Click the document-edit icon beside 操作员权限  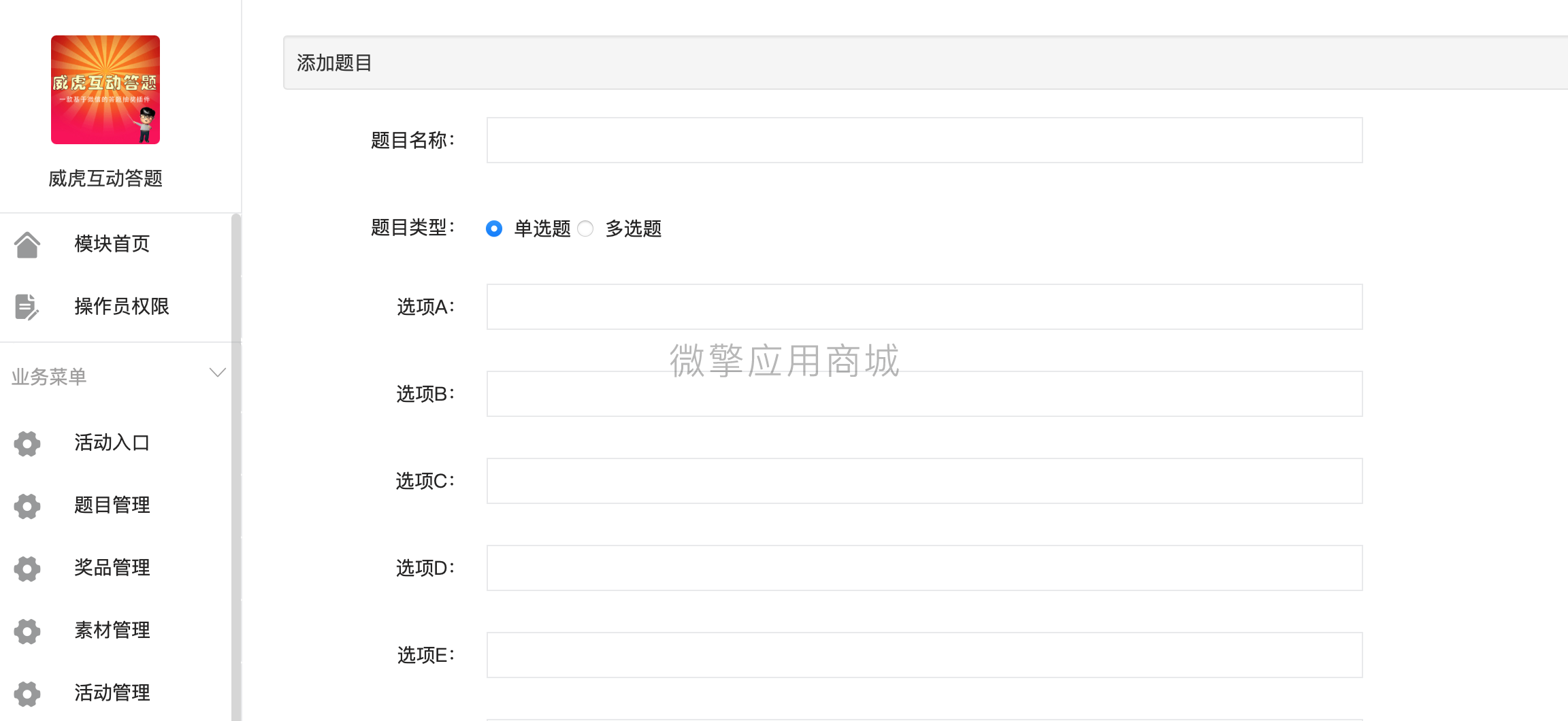coord(27,307)
